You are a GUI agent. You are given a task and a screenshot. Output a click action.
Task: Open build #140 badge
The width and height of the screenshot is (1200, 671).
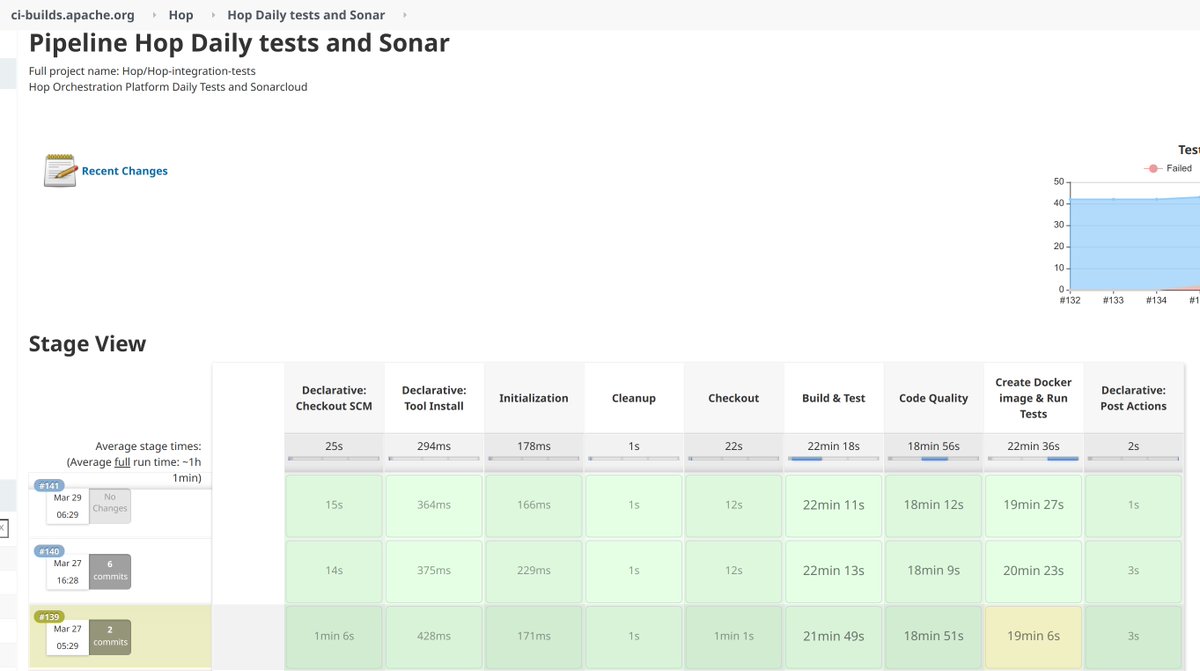(x=50, y=551)
